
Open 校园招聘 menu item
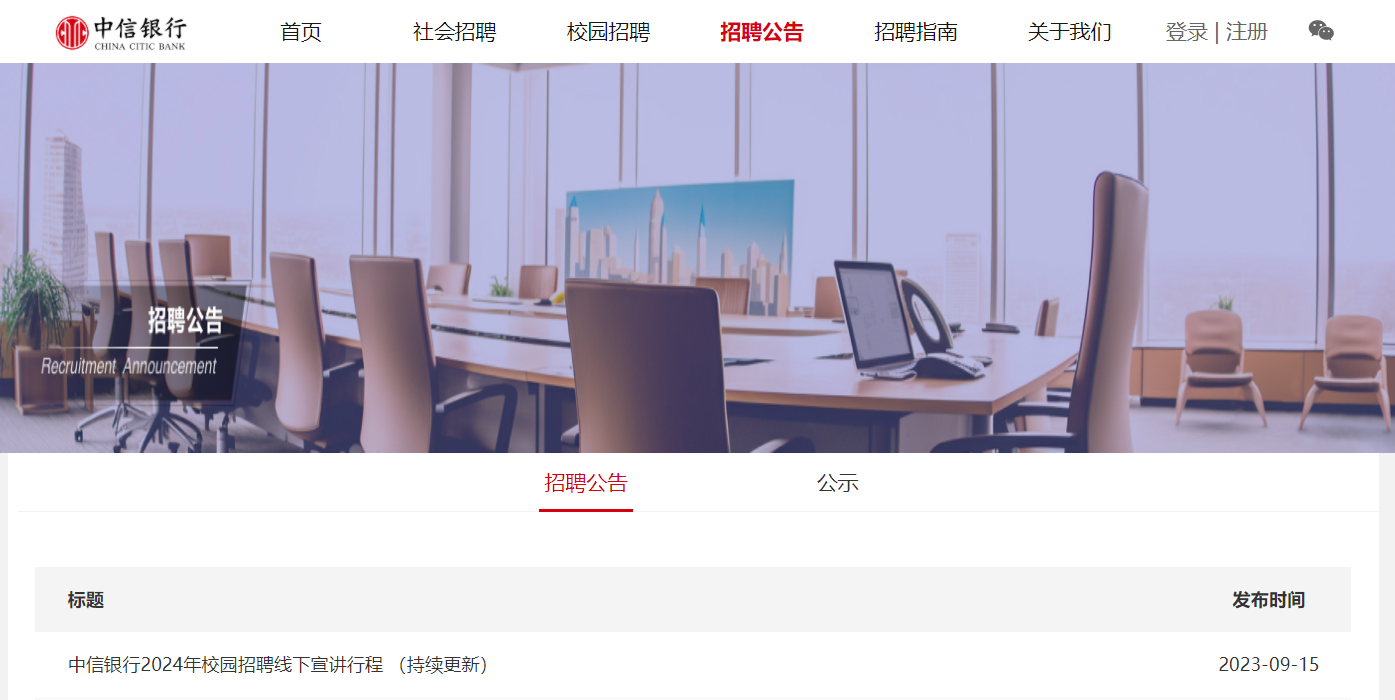[x=608, y=32]
